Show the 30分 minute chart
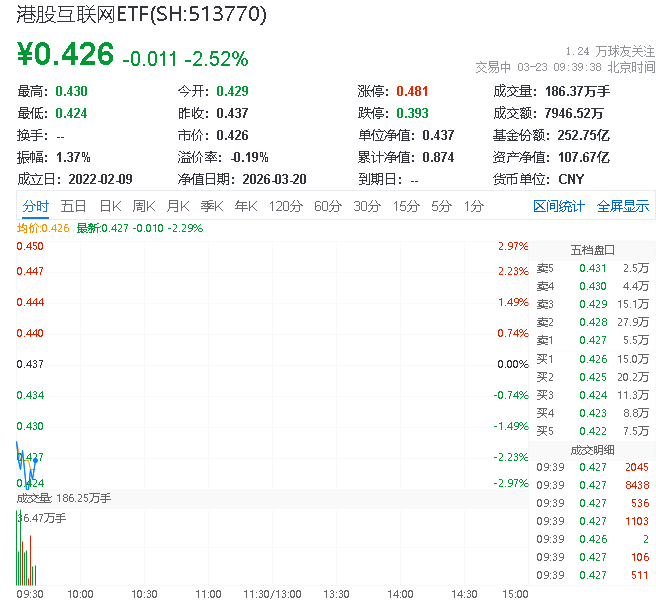Image resolution: width=656 pixels, height=613 pixels. click(367, 206)
